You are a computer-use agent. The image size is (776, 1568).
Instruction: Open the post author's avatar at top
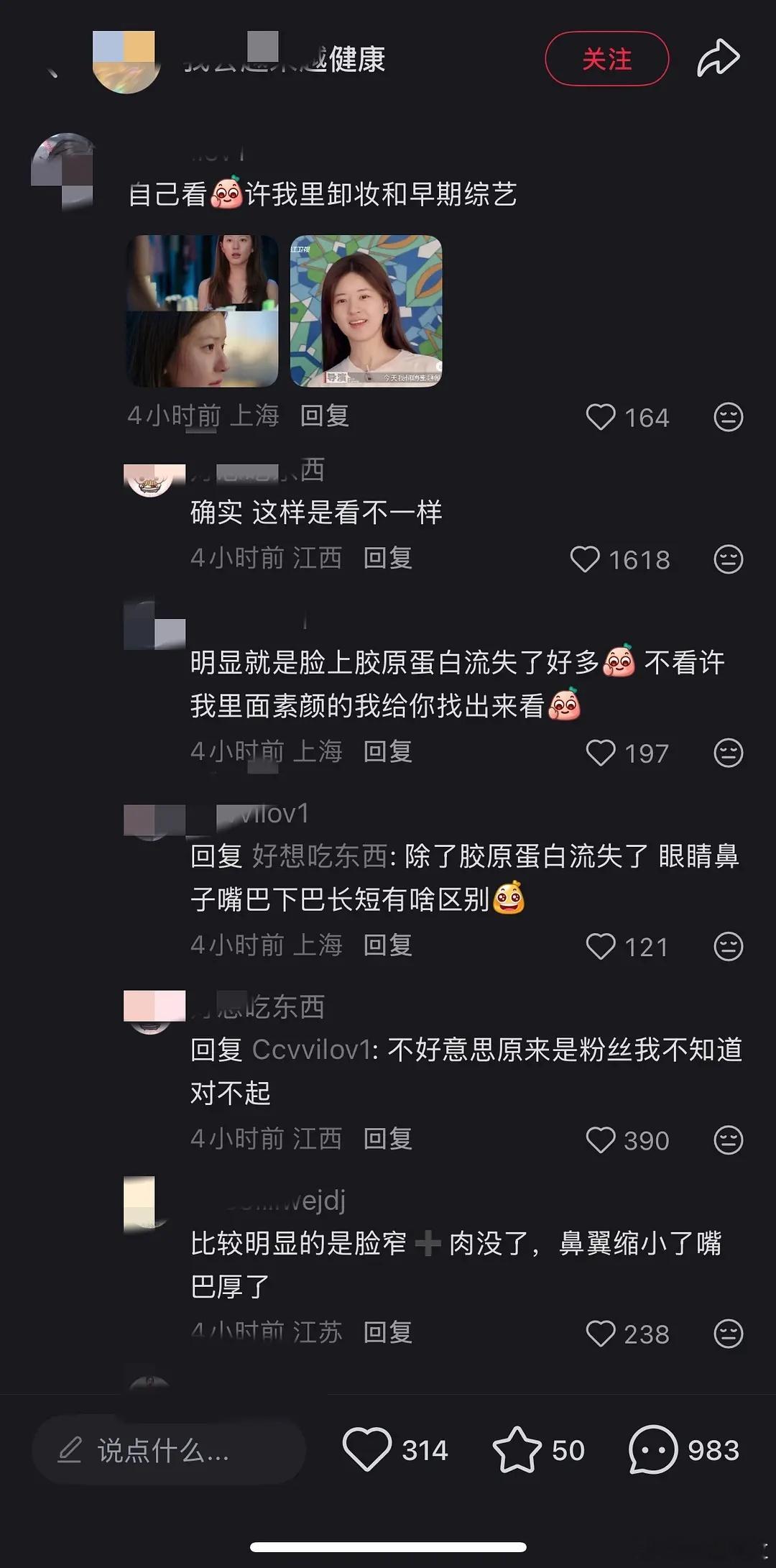125,60
